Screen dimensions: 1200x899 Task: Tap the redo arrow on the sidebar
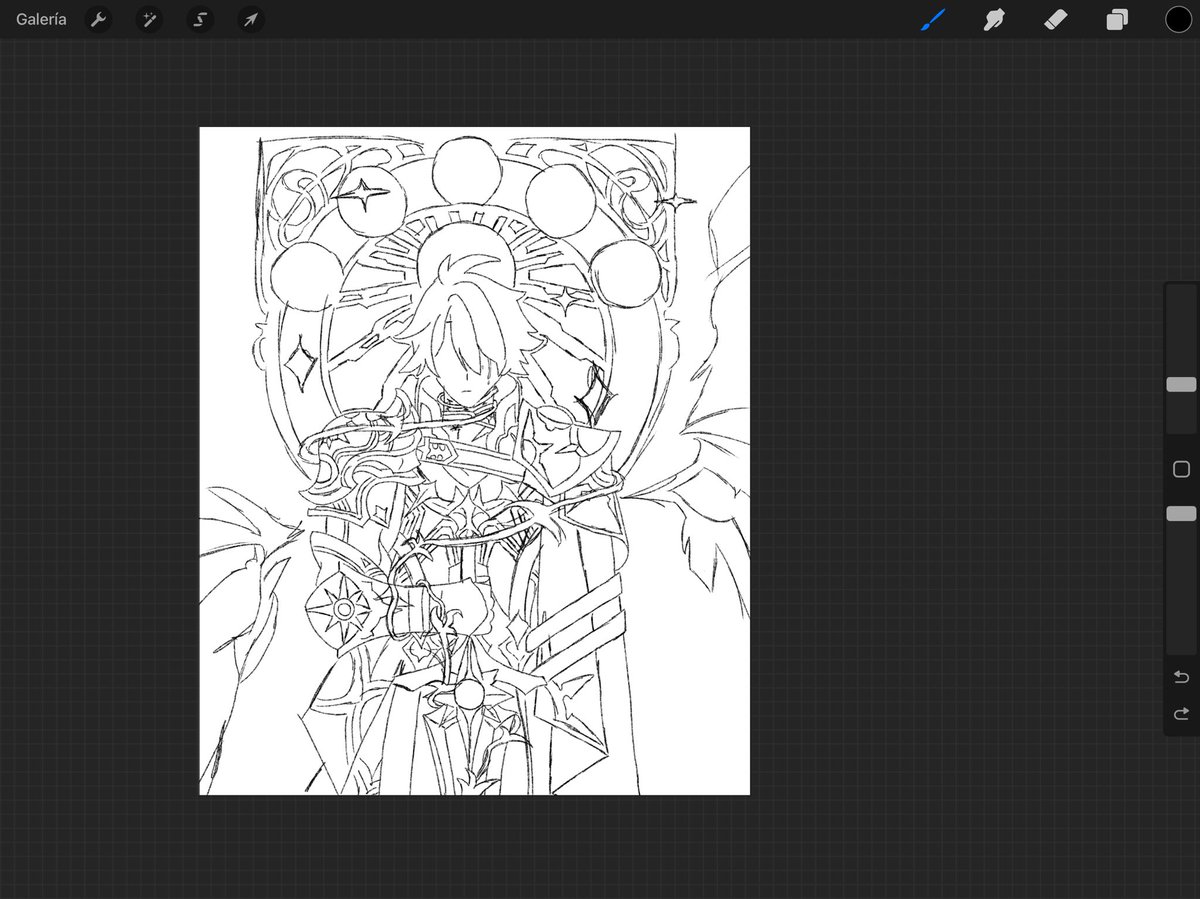1180,713
